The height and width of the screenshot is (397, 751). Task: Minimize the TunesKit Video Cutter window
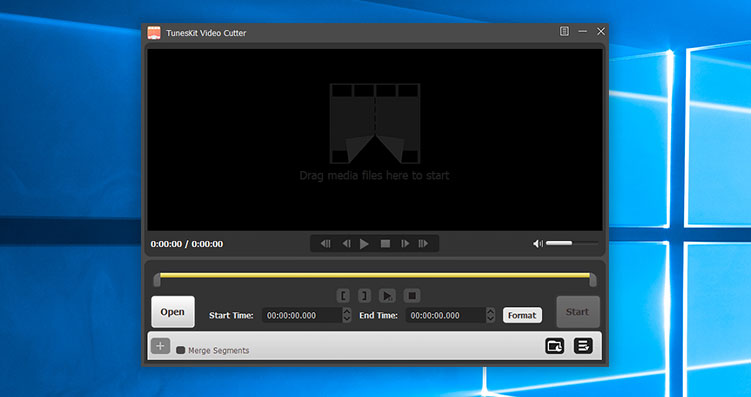point(582,32)
